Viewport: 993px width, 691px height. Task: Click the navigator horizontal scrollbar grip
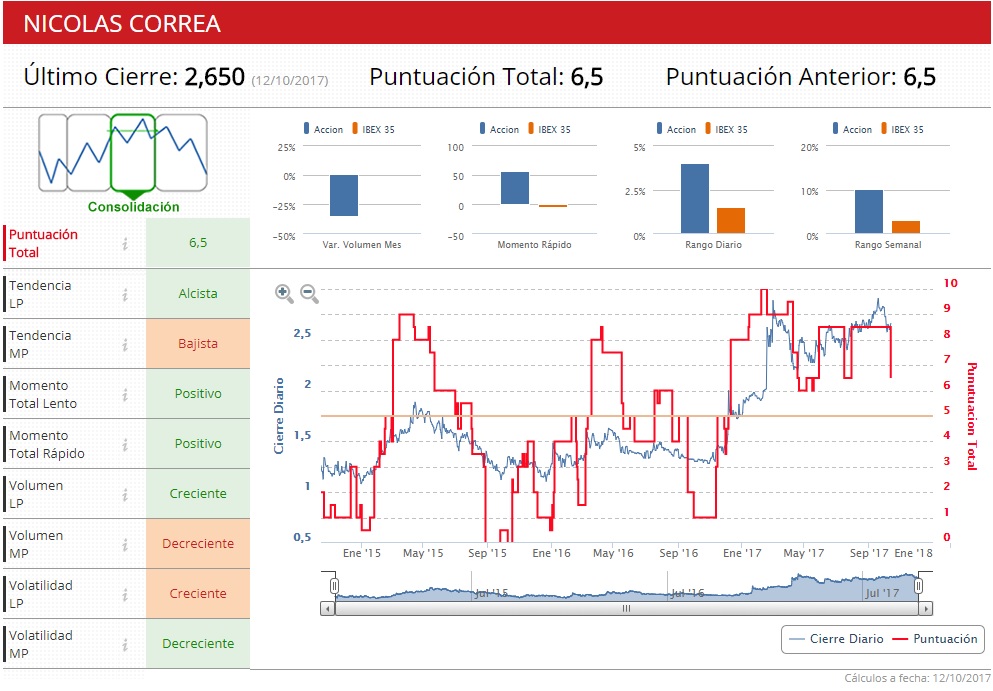(626, 609)
